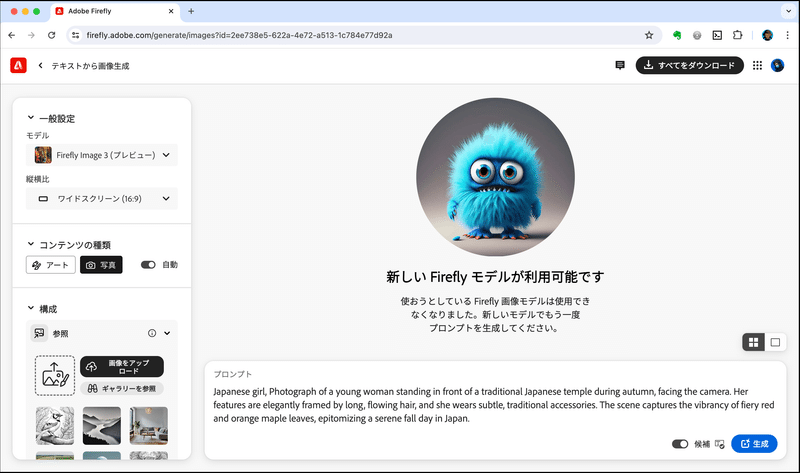Open the terminal-style extension icon
Viewport: 800px width, 473px height.
[x=717, y=35]
